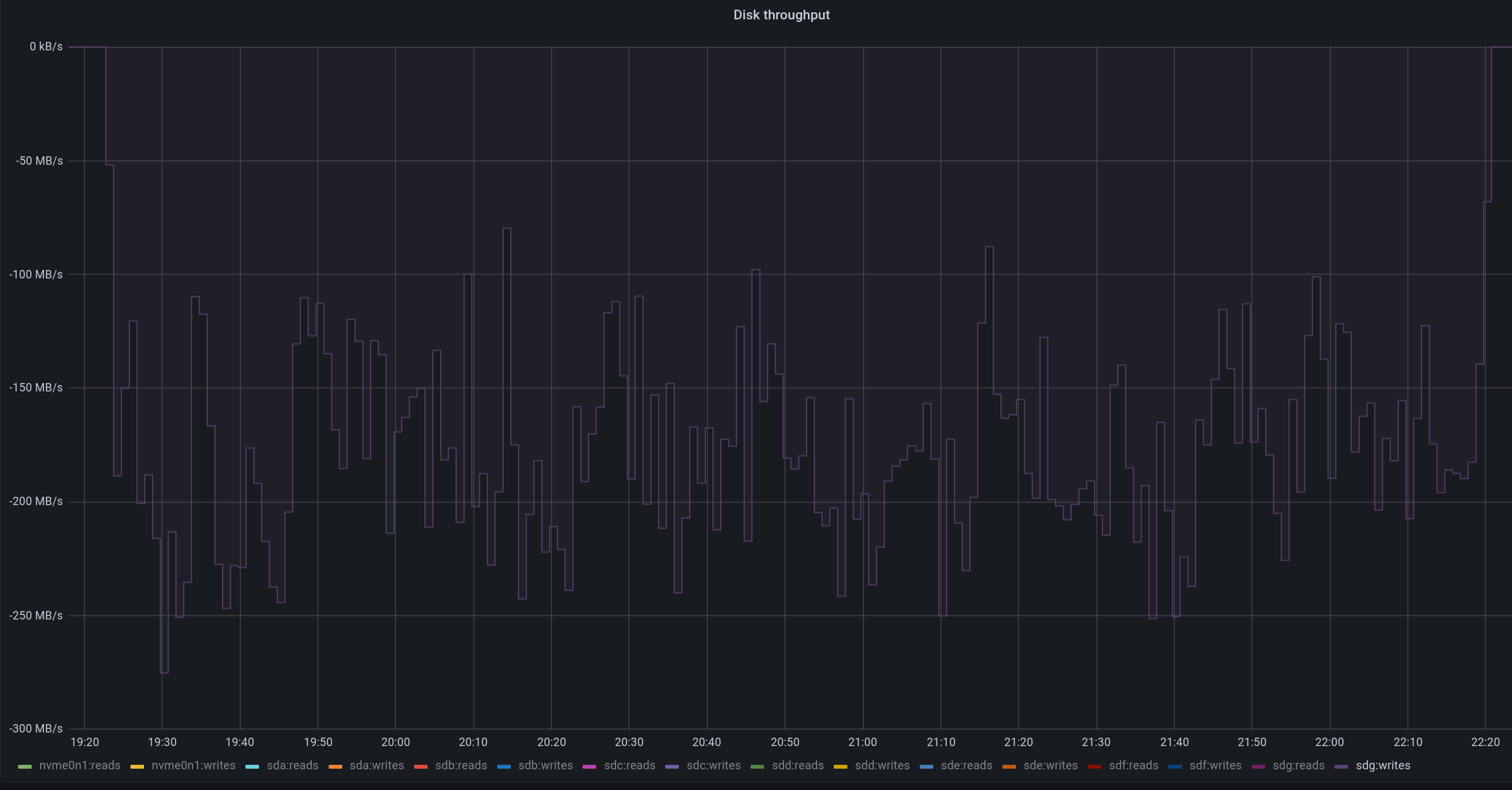Click the nvme0n1:reads green color swatch
The width and height of the screenshot is (1512, 790).
pyautogui.click(x=25, y=766)
